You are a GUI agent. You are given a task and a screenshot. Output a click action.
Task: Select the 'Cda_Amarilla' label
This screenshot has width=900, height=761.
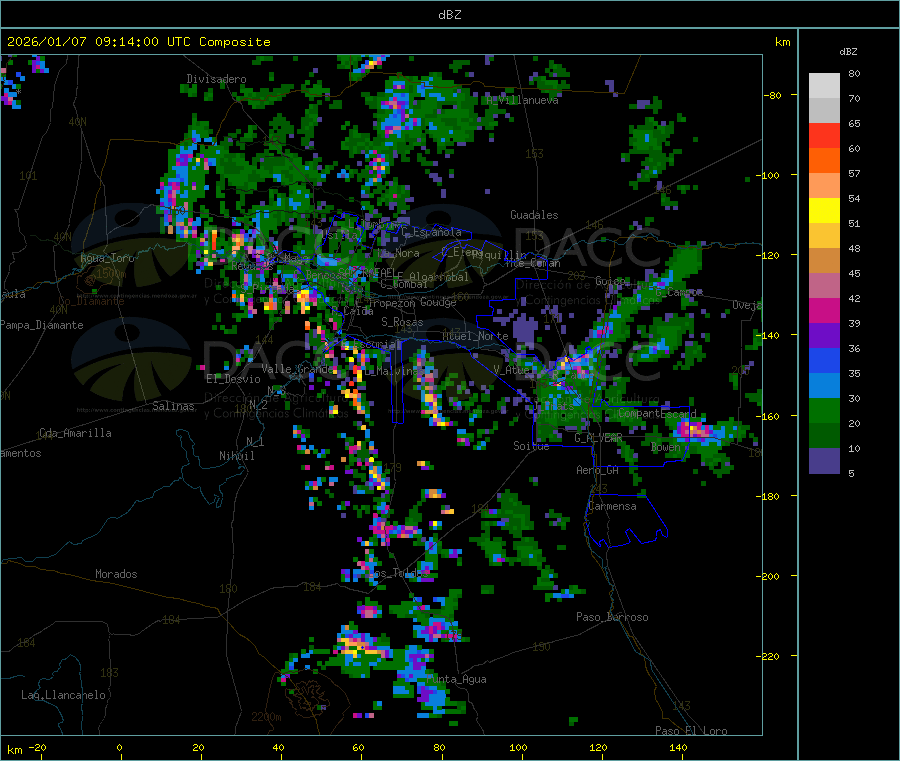75,433
